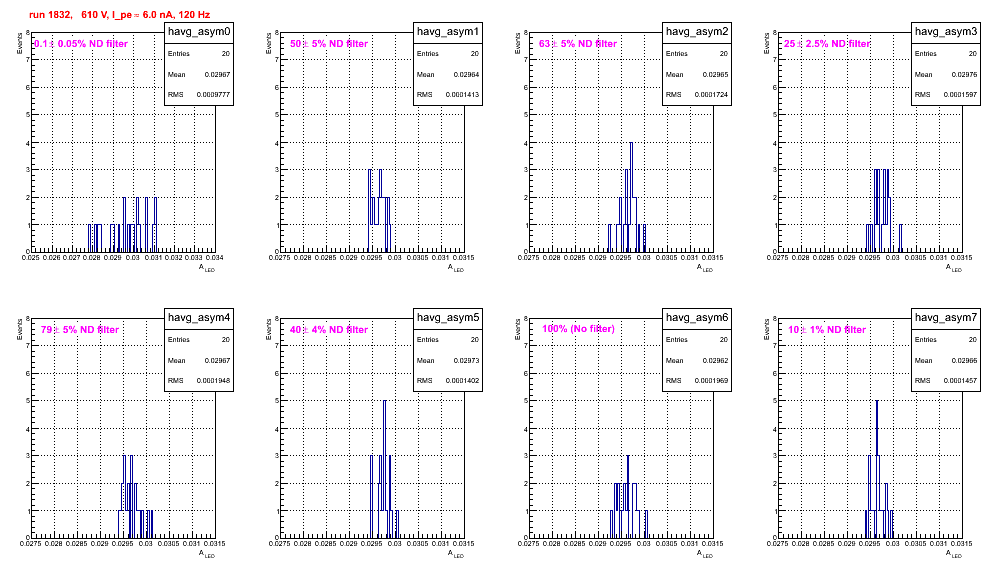The width and height of the screenshot is (996, 572).
Task: Click RMS value 0.0001948 in havg_asym4
Action: pos(213,381)
